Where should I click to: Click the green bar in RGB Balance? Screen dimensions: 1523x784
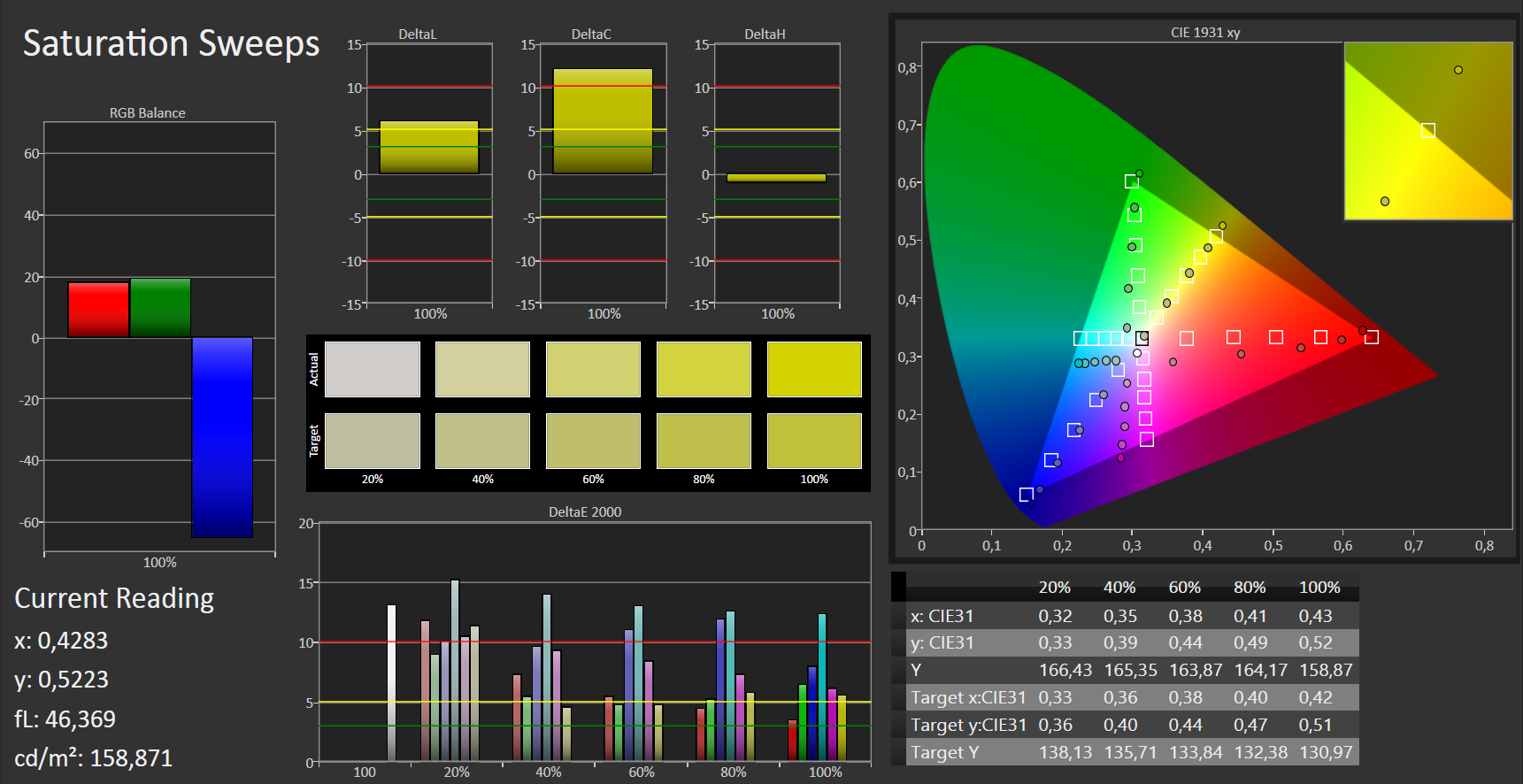click(x=160, y=308)
